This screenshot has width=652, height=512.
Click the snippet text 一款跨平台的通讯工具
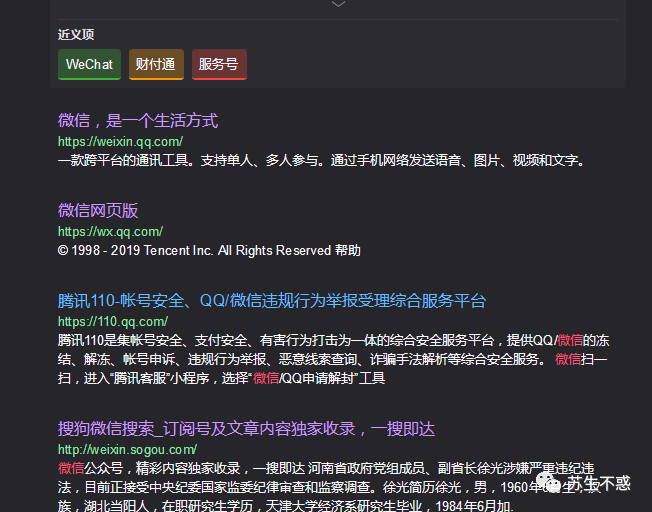321,160
